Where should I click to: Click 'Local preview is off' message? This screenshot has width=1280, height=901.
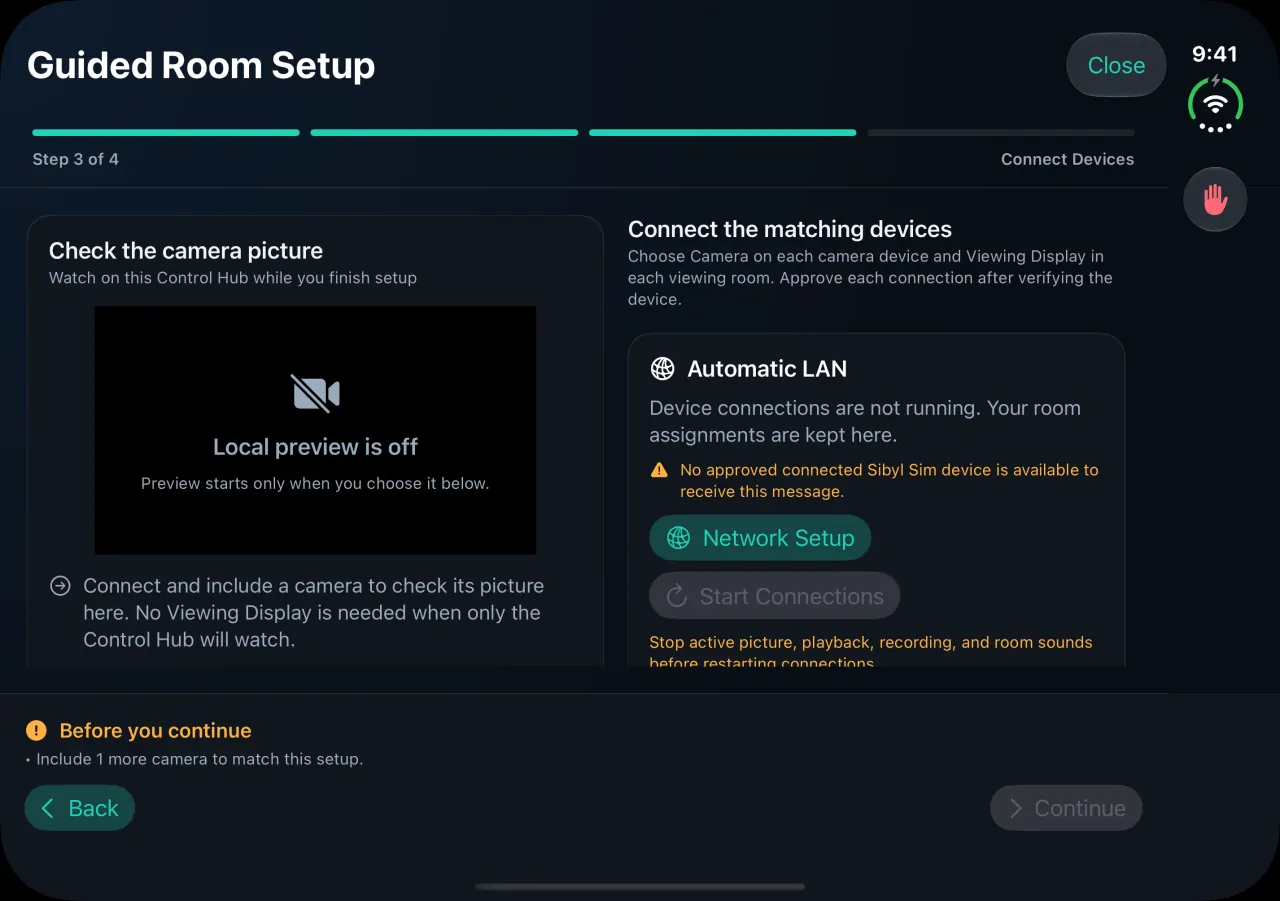(315, 447)
